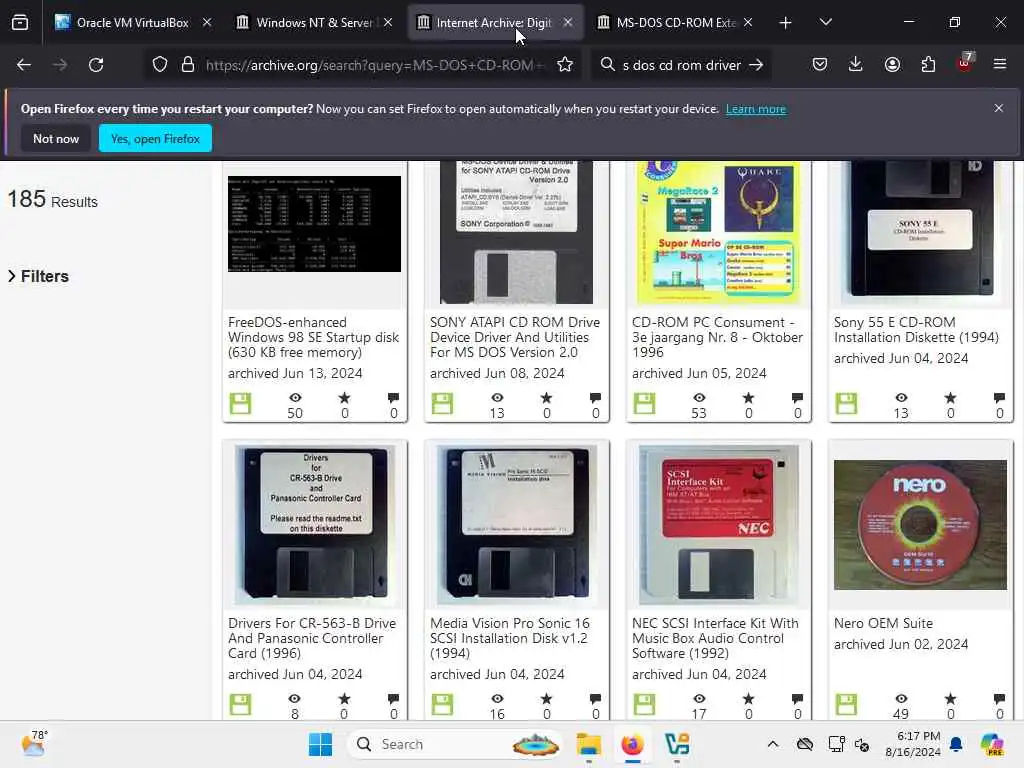The width and height of the screenshot is (1024, 768).
Task: Open the Extensions puzzle icon
Action: tap(928, 64)
